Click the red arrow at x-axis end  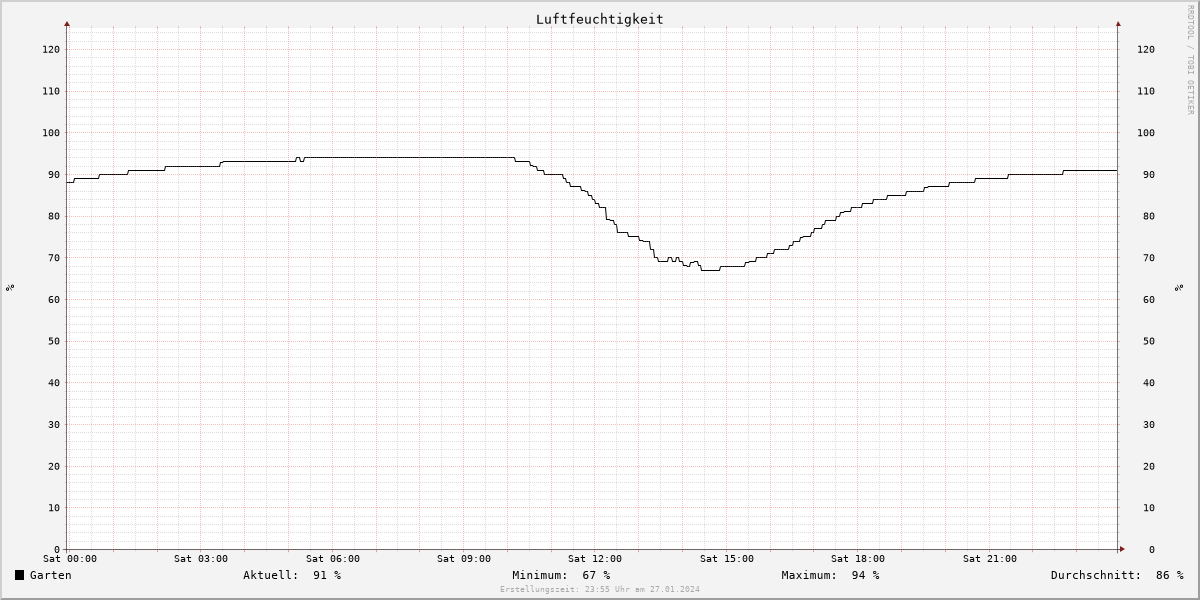click(1122, 549)
